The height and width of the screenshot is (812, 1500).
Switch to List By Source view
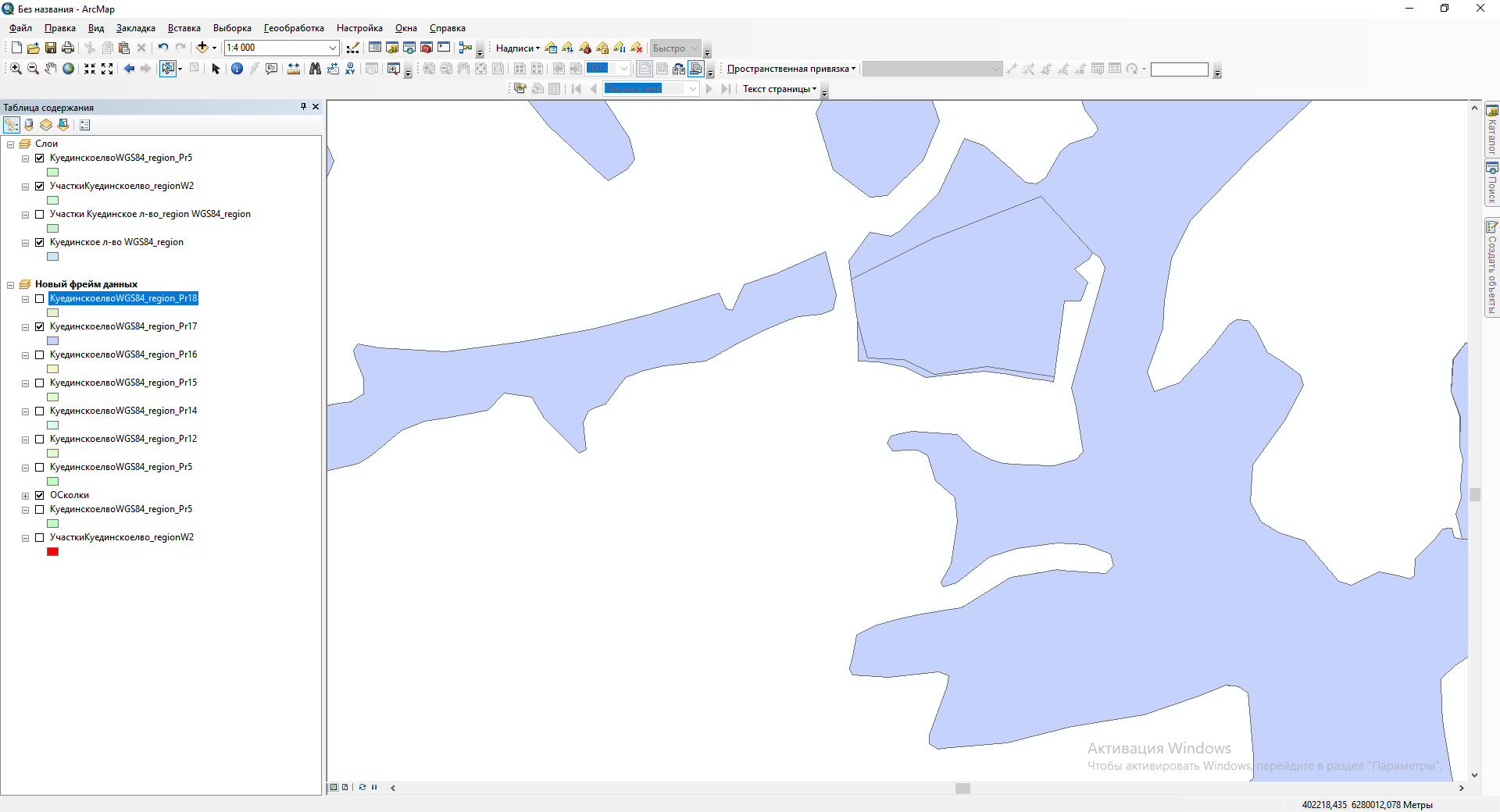29,125
